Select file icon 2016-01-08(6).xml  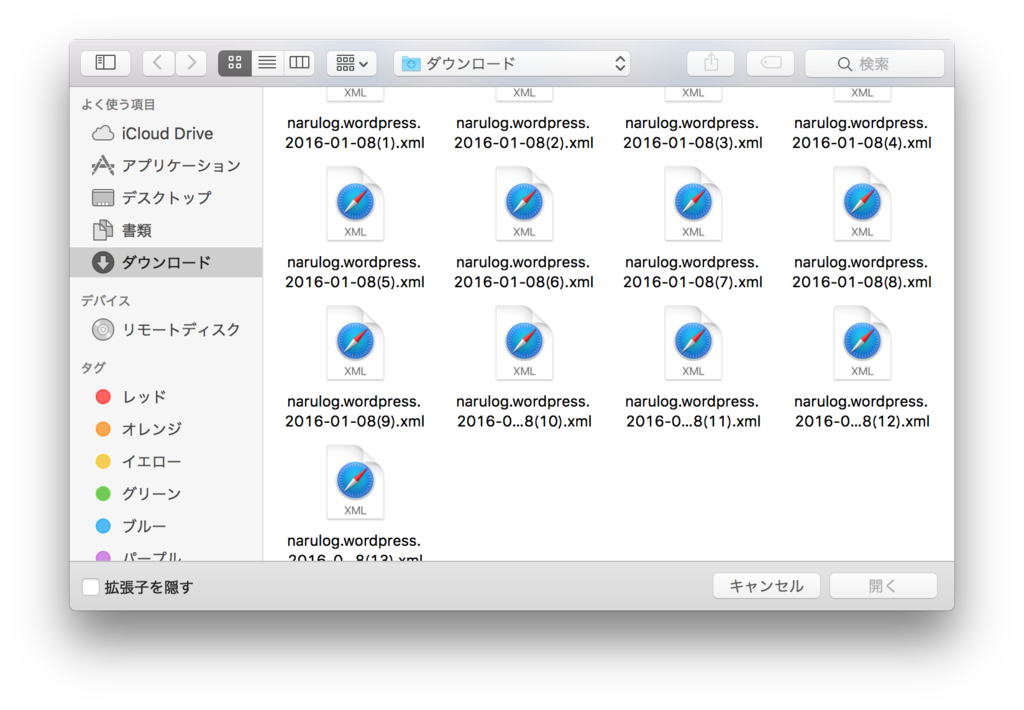coord(524,204)
